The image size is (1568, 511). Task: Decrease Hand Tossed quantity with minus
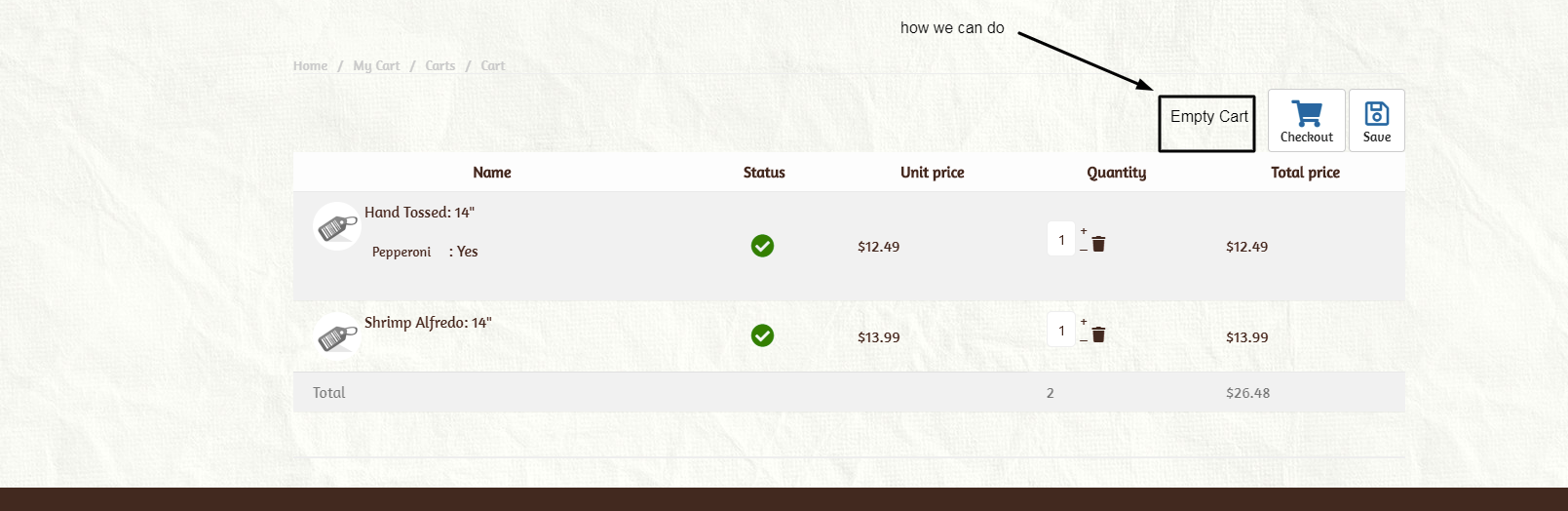point(1084,250)
